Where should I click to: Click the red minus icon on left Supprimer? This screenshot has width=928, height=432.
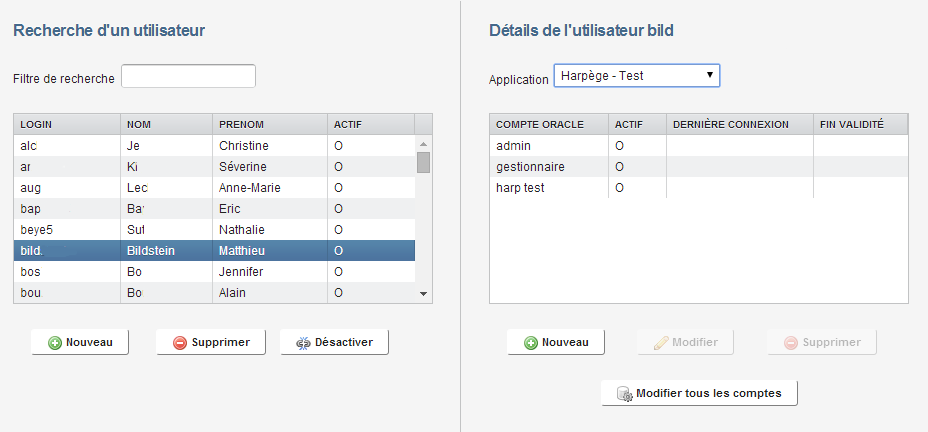(x=180, y=342)
